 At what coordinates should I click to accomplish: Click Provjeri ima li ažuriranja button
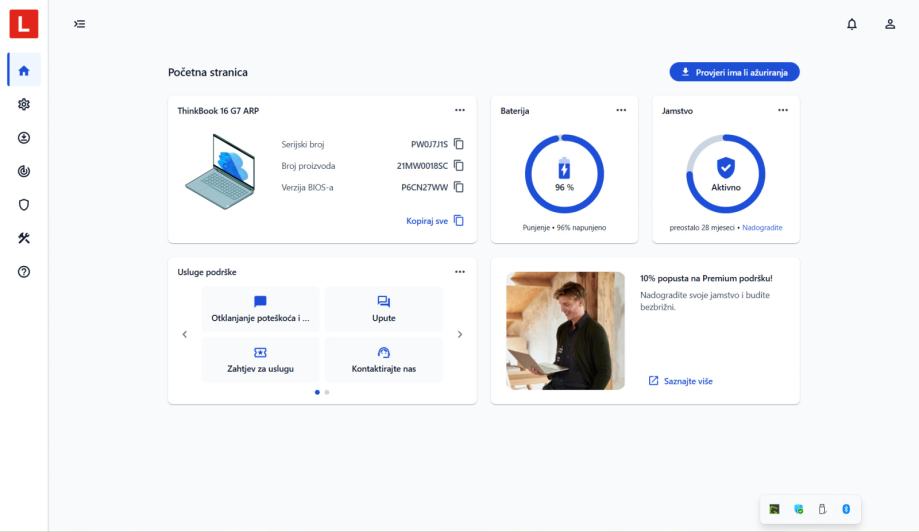coord(734,72)
